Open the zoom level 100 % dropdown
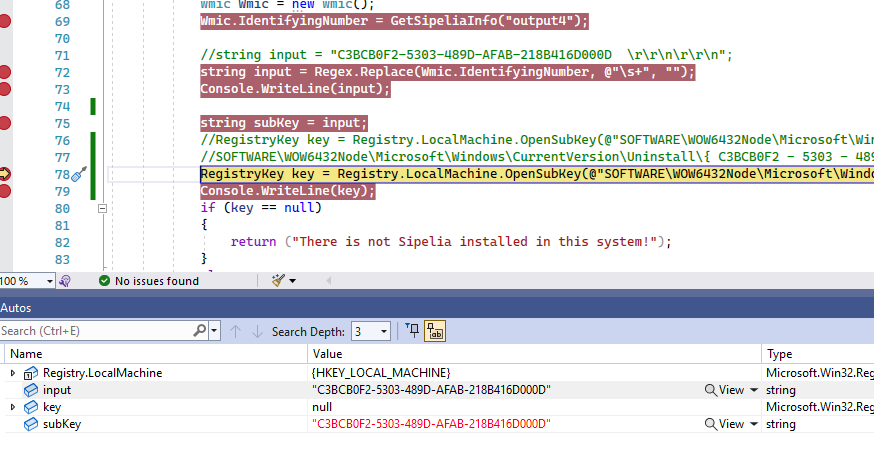 pyautogui.click(x=50, y=281)
